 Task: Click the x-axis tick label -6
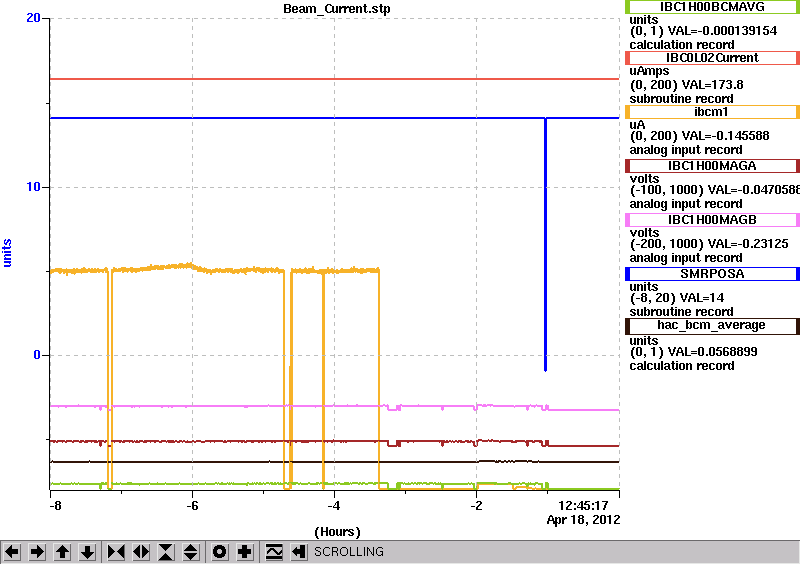pyautogui.click(x=192, y=506)
